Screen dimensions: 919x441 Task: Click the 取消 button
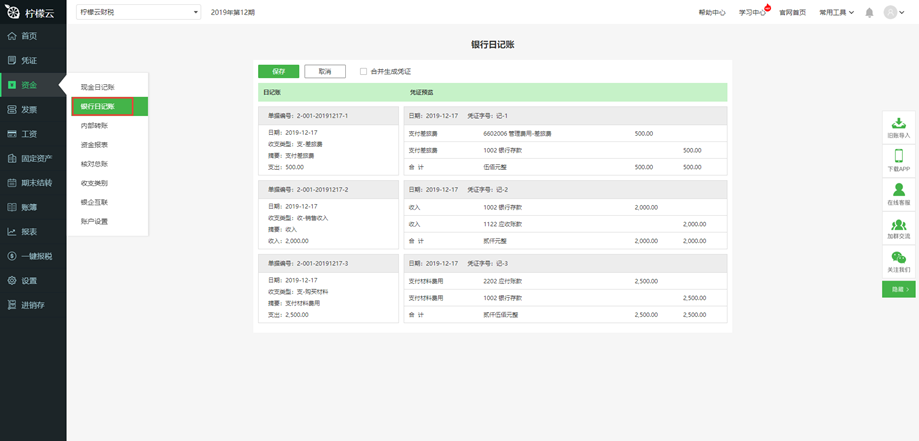pyautogui.click(x=325, y=71)
